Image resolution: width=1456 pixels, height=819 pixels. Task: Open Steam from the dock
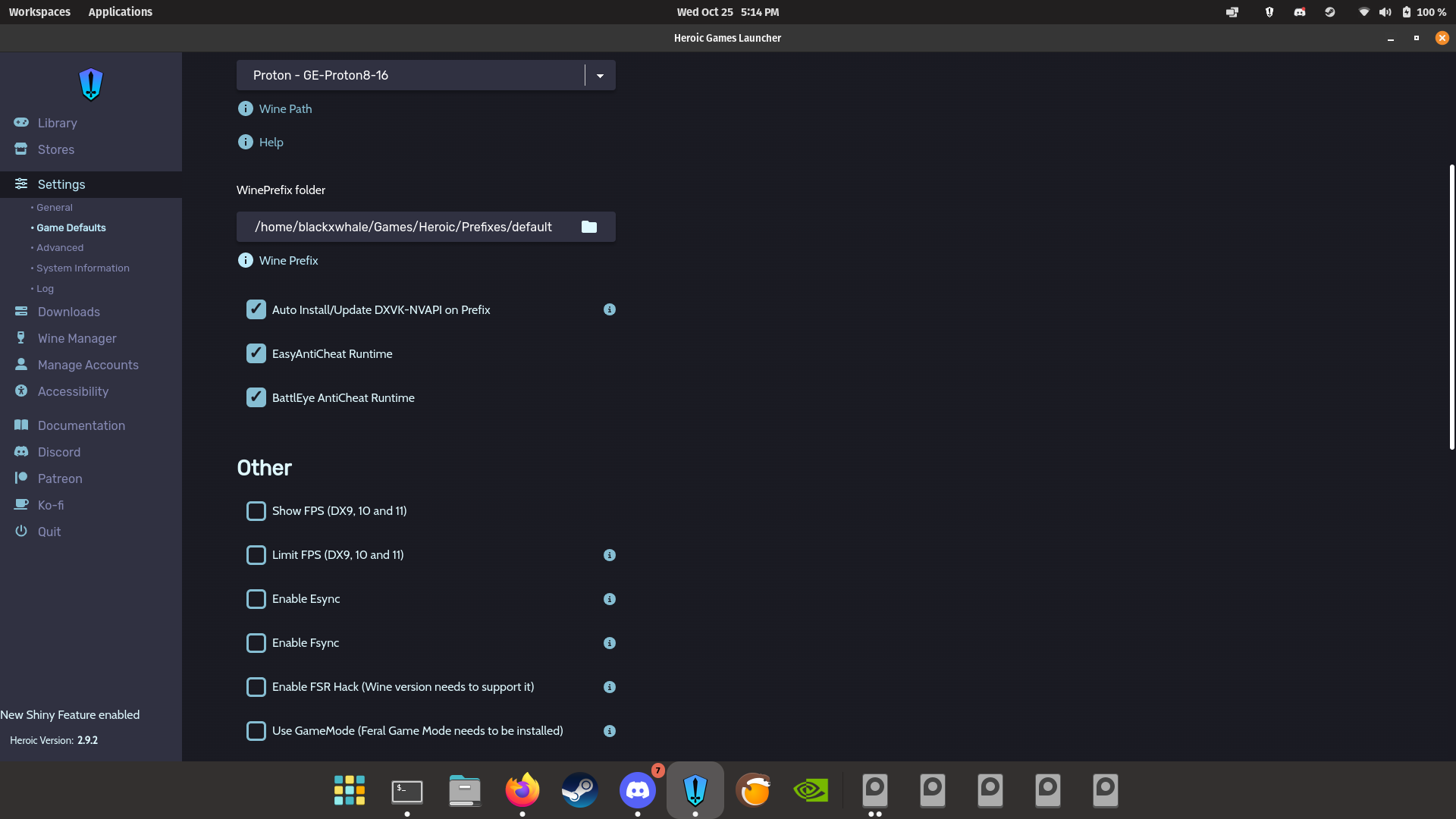pos(579,790)
